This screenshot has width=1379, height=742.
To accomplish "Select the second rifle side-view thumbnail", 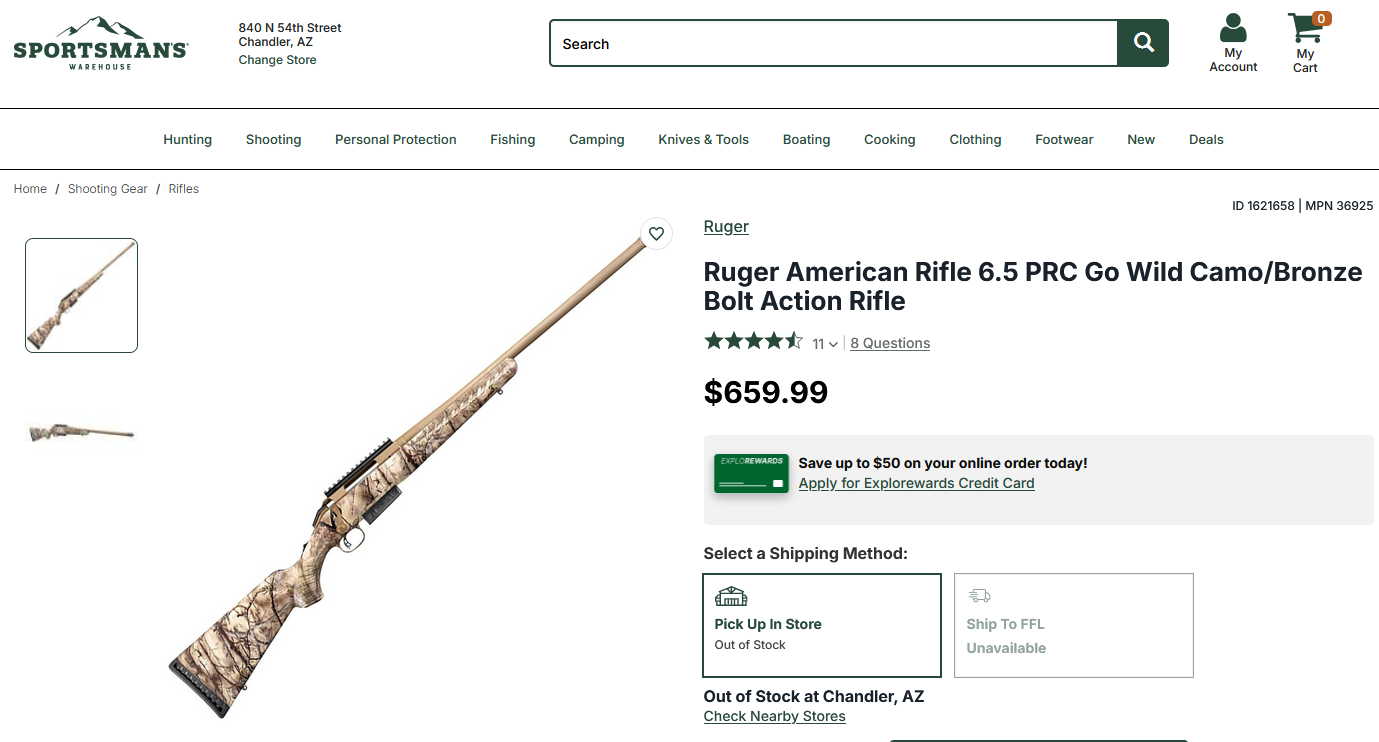I will (81, 432).
